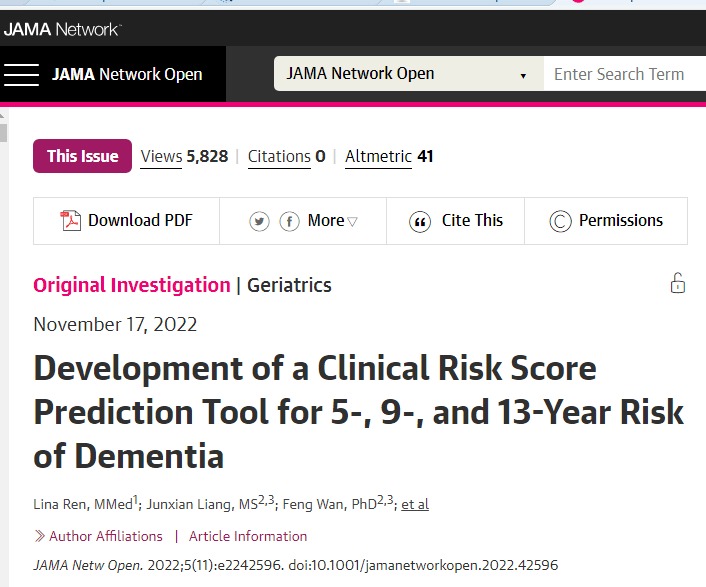Share article via Facebook icon

pos(290,221)
